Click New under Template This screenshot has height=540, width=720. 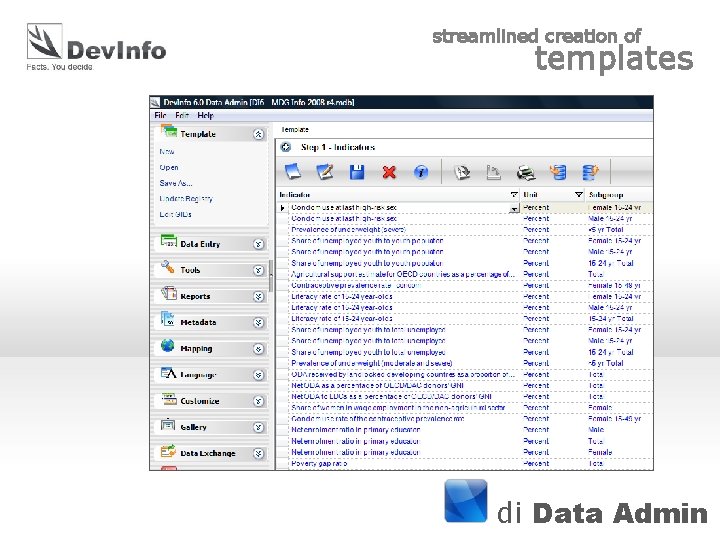[166, 151]
